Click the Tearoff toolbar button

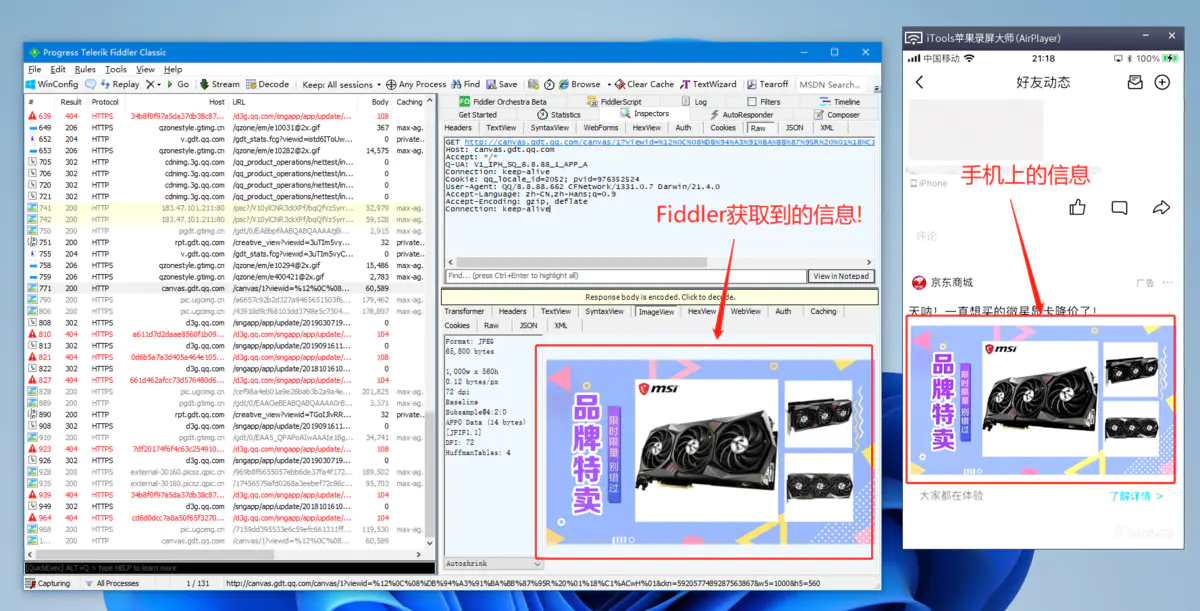tap(767, 85)
